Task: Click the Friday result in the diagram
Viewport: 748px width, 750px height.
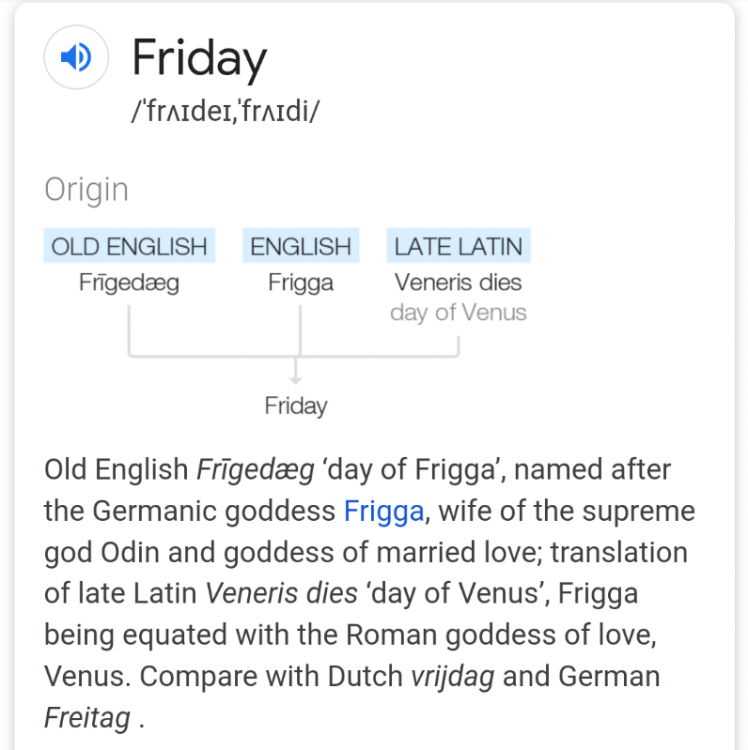Action: pos(296,406)
